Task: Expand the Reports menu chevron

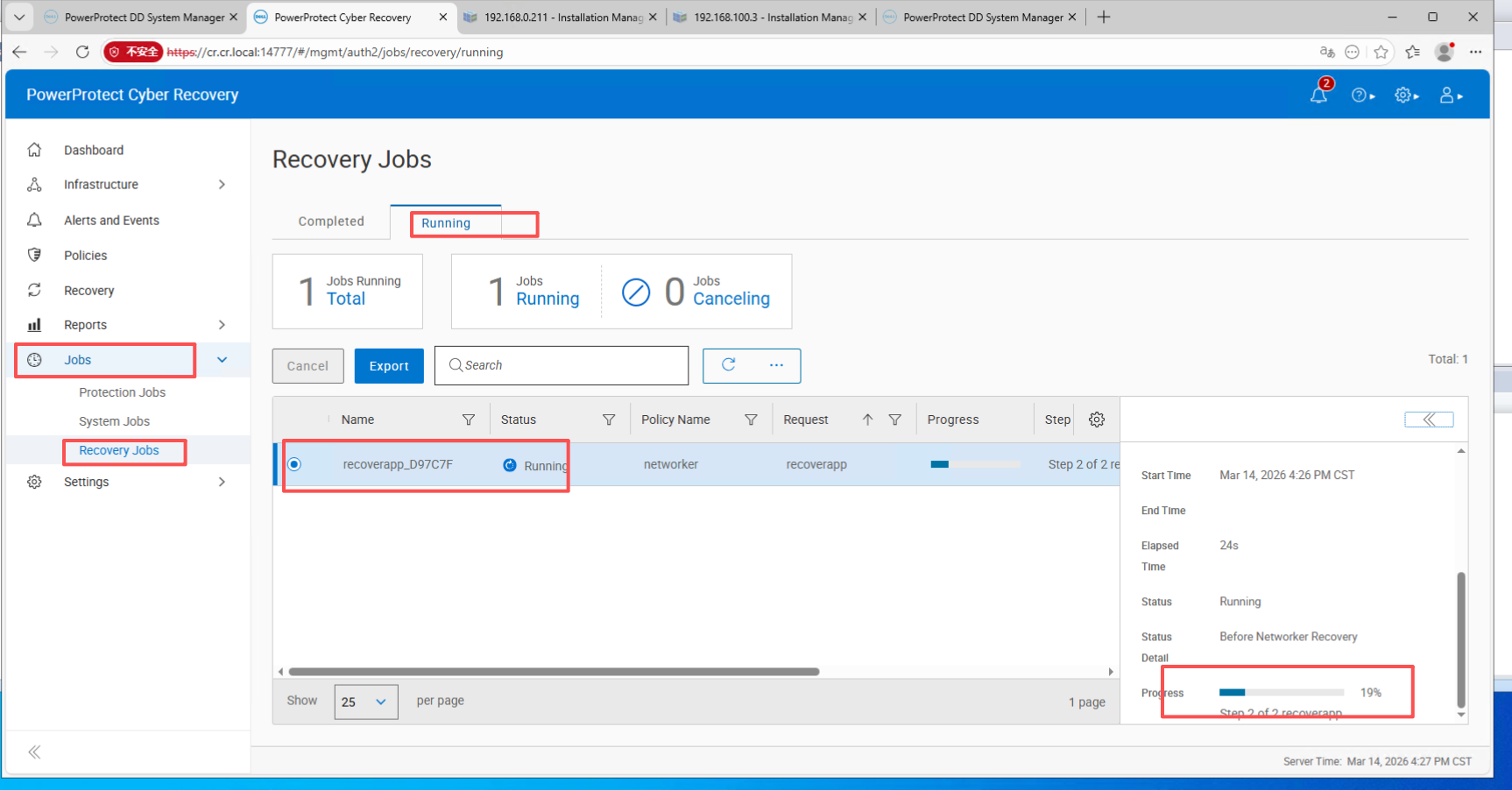Action: (x=222, y=325)
